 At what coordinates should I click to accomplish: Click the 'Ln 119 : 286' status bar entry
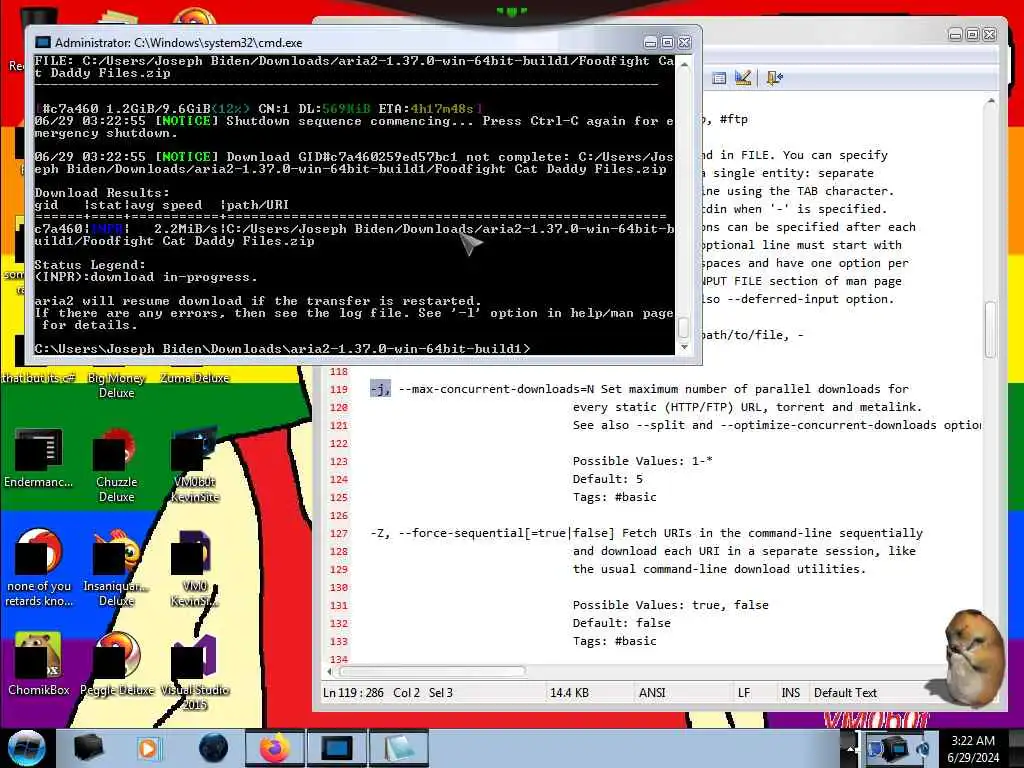353,692
